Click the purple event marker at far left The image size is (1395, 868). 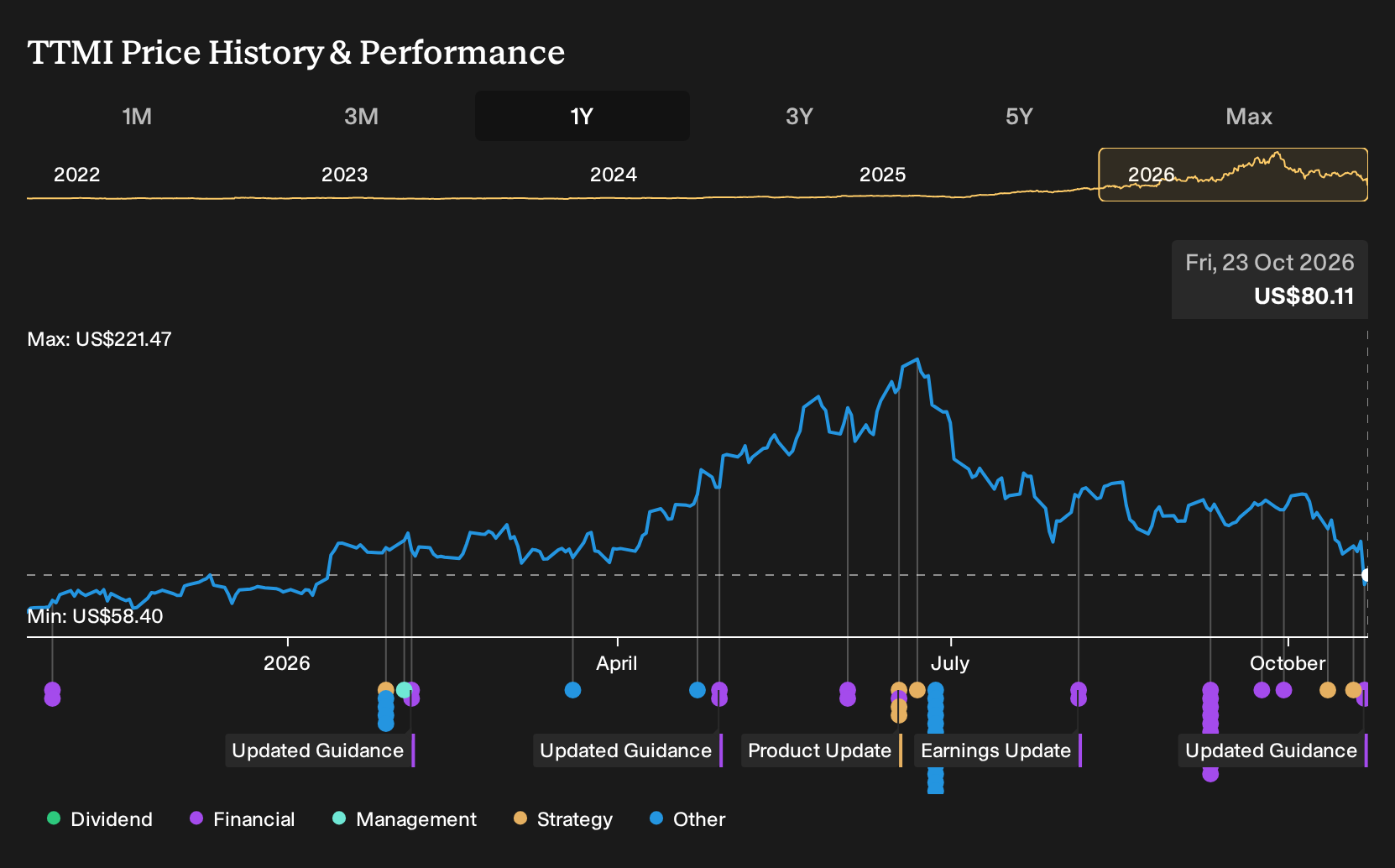52,694
